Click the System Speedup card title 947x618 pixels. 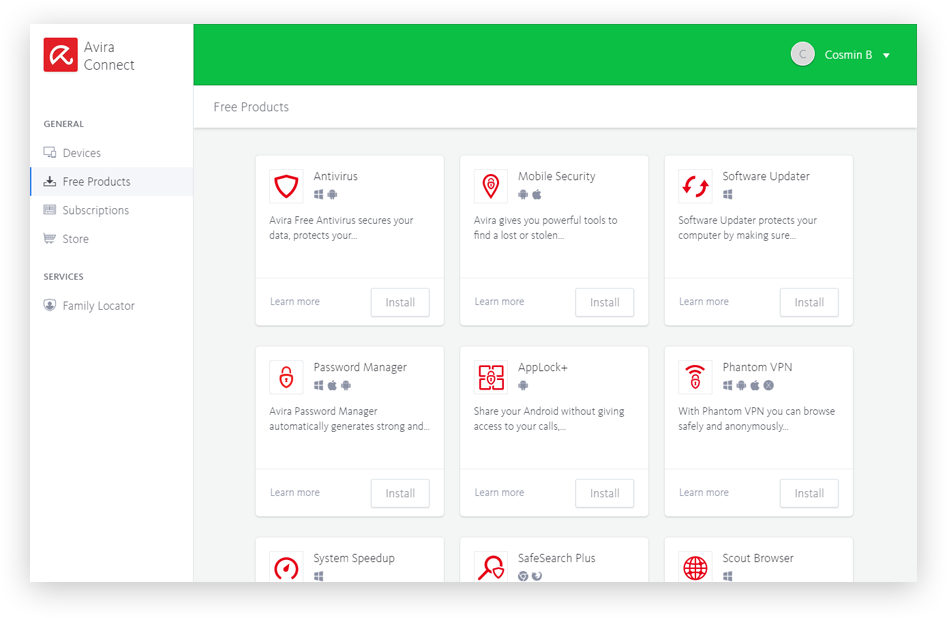point(354,558)
